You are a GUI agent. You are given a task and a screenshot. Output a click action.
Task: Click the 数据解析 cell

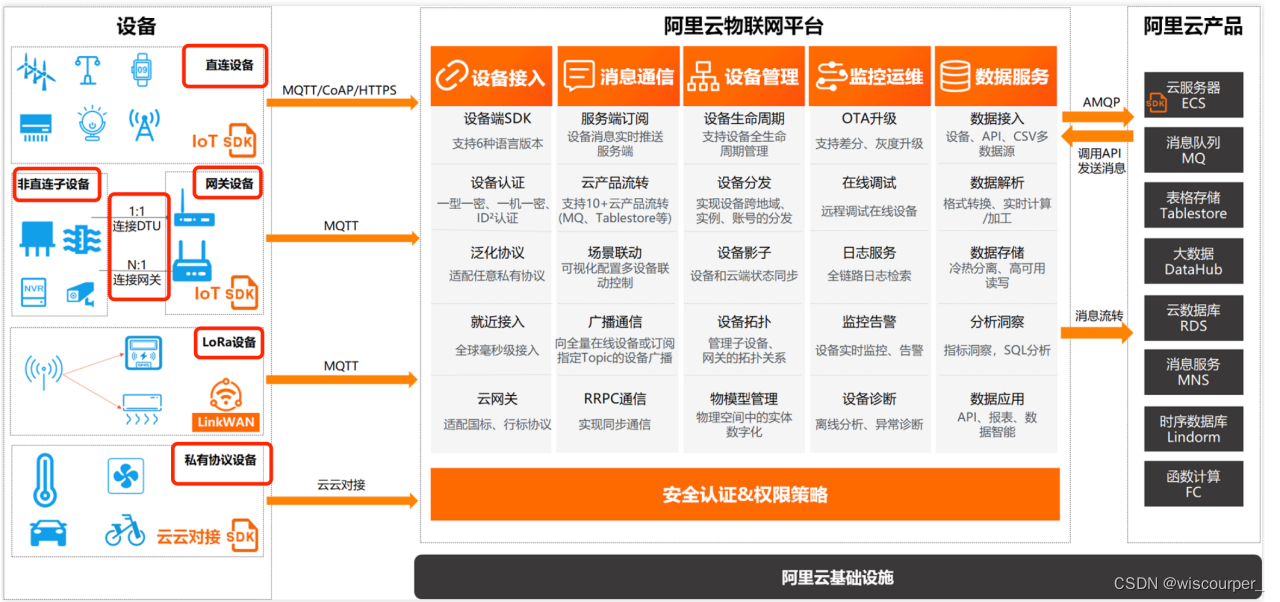pyautogui.click(x=997, y=198)
